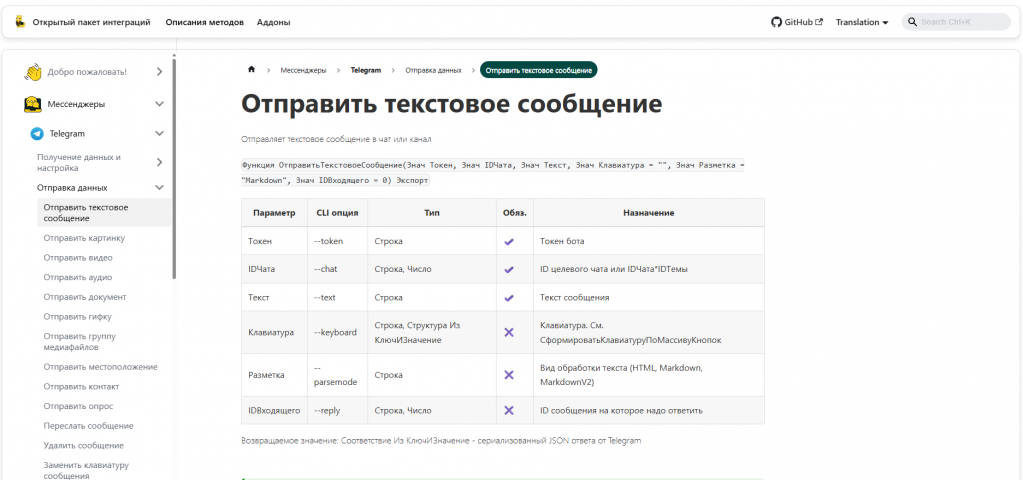Click the --chat table cell
Image resolution: width=1023 pixels, height=480 pixels.
click(337, 269)
